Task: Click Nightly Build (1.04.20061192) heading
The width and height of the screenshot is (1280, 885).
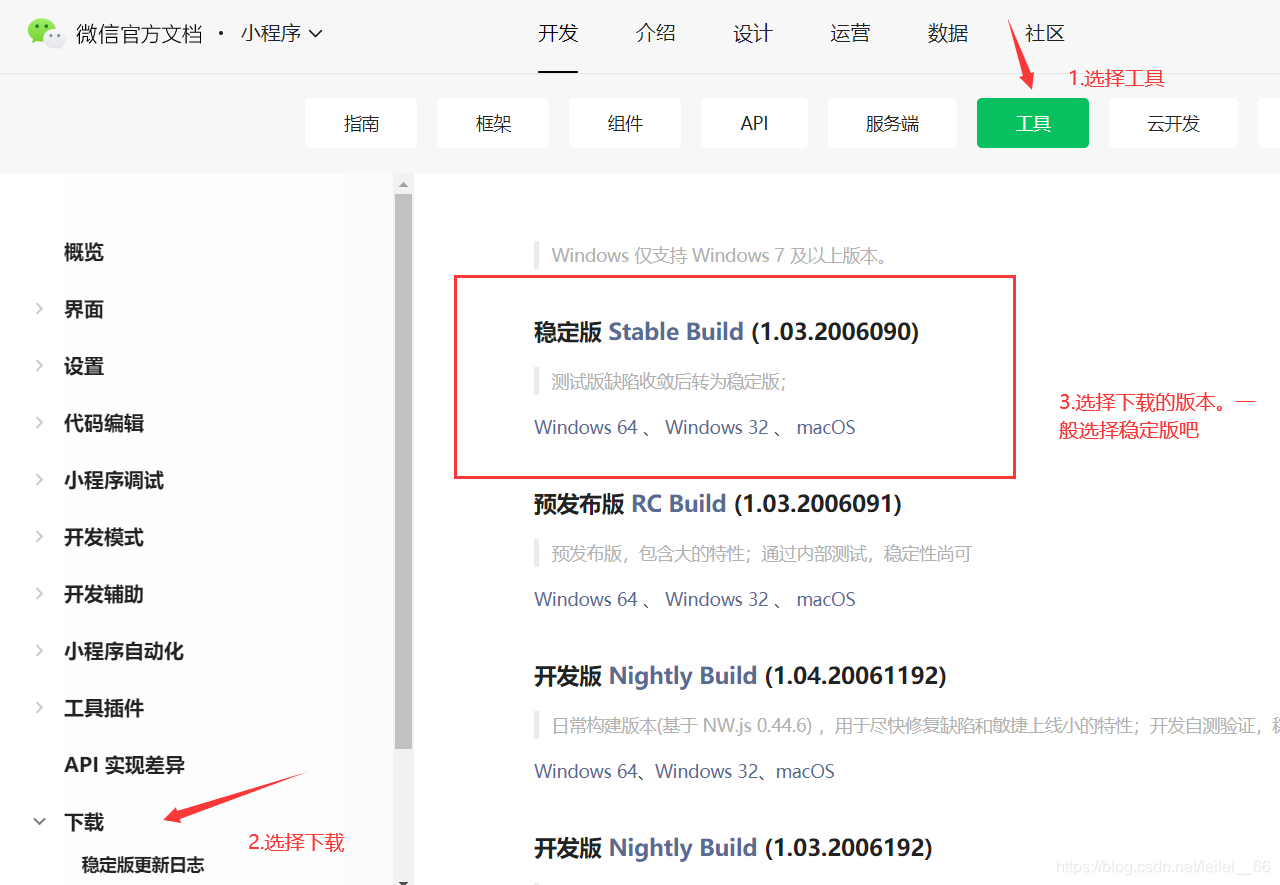Action: coord(740,676)
